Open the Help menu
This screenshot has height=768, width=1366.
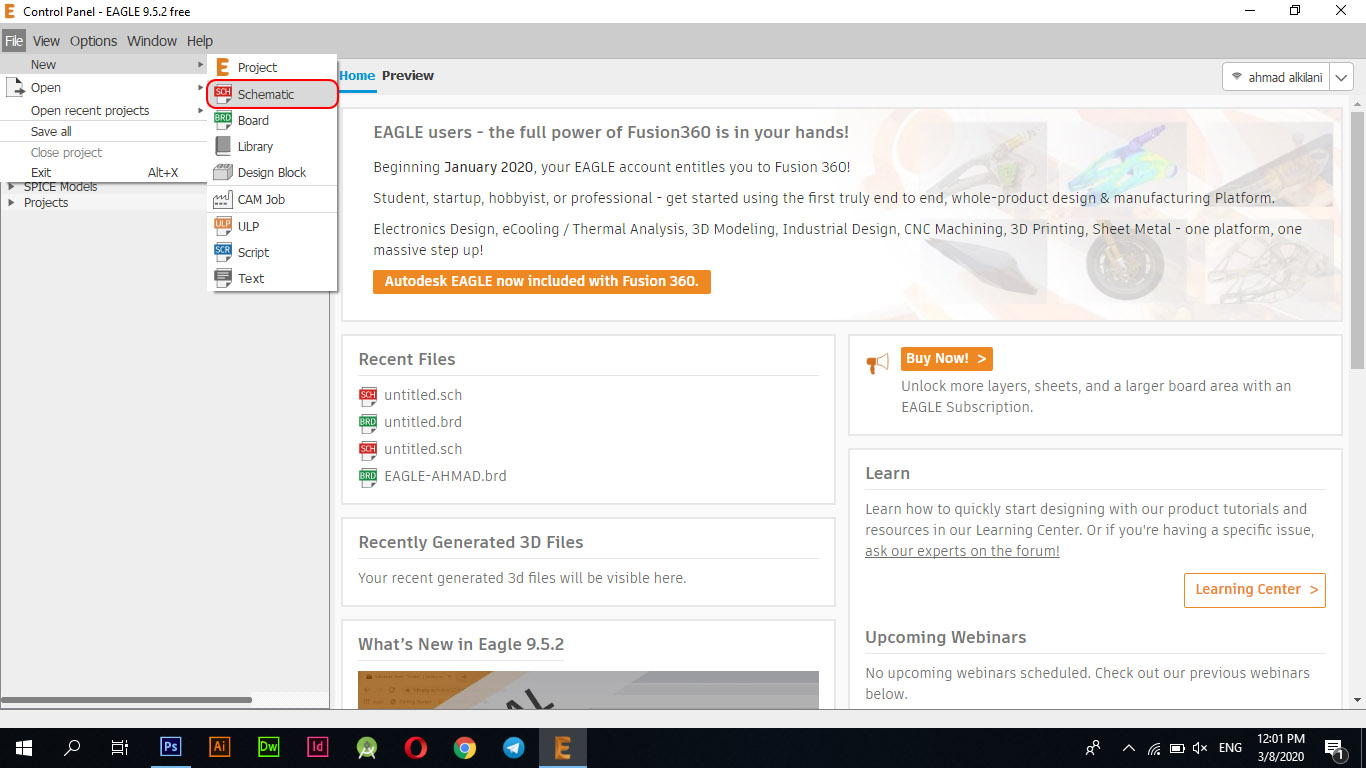pyautogui.click(x=200, y=41)
